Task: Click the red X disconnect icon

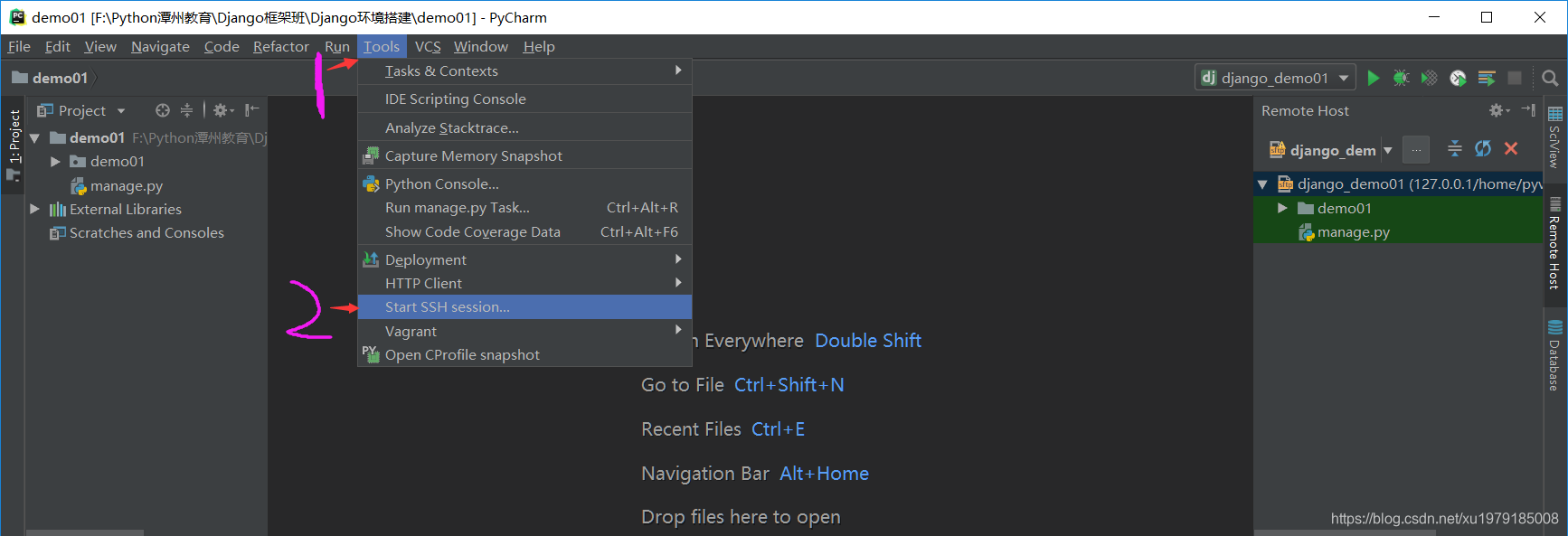Action: [x=1511, y=148]
